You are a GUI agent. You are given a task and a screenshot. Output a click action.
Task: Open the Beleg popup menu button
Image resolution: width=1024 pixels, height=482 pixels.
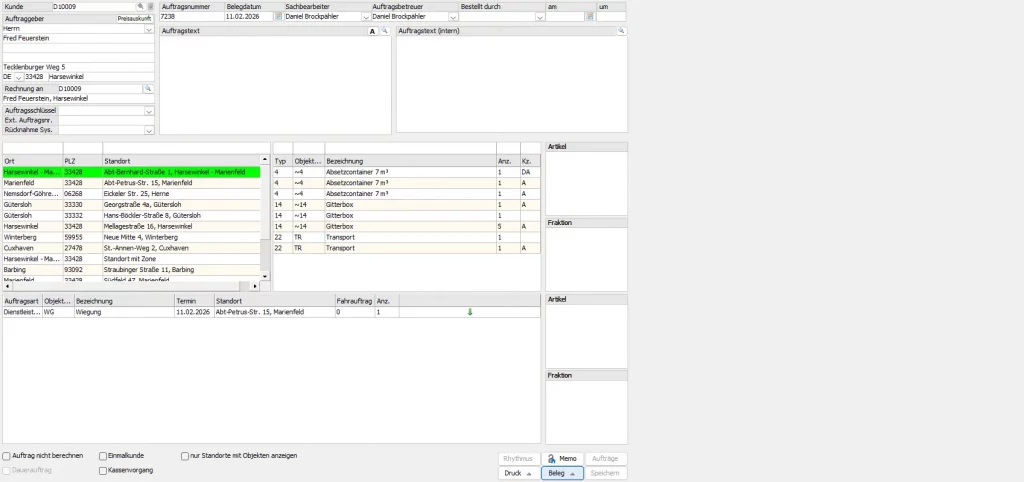point(562,473)
